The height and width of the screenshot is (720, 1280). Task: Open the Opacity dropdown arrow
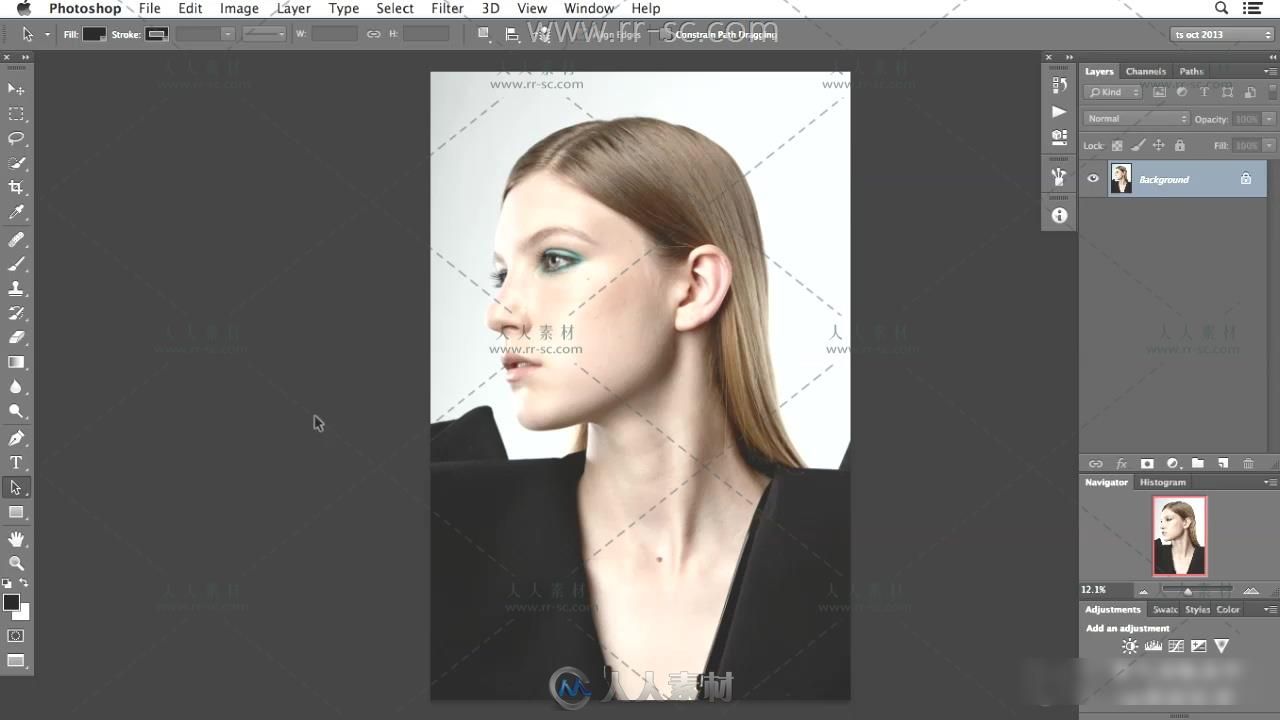click(1269, 119)
